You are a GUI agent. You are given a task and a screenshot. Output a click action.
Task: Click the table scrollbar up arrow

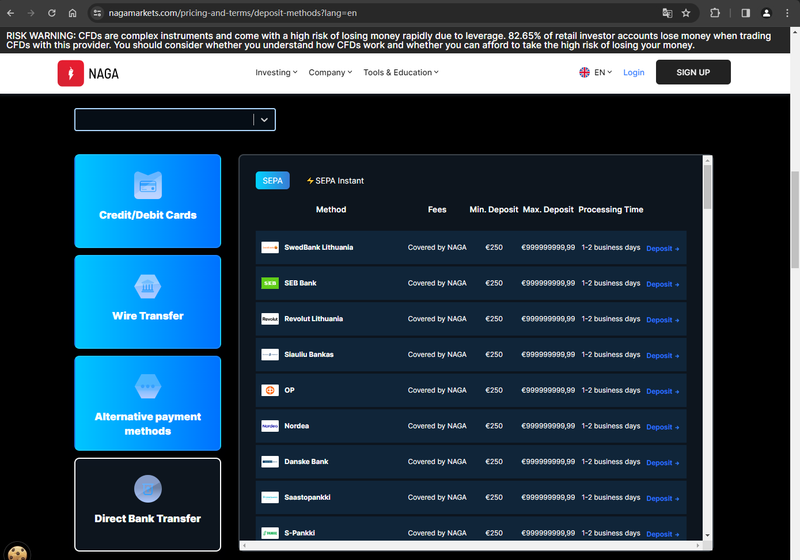(x=707, y=160)
